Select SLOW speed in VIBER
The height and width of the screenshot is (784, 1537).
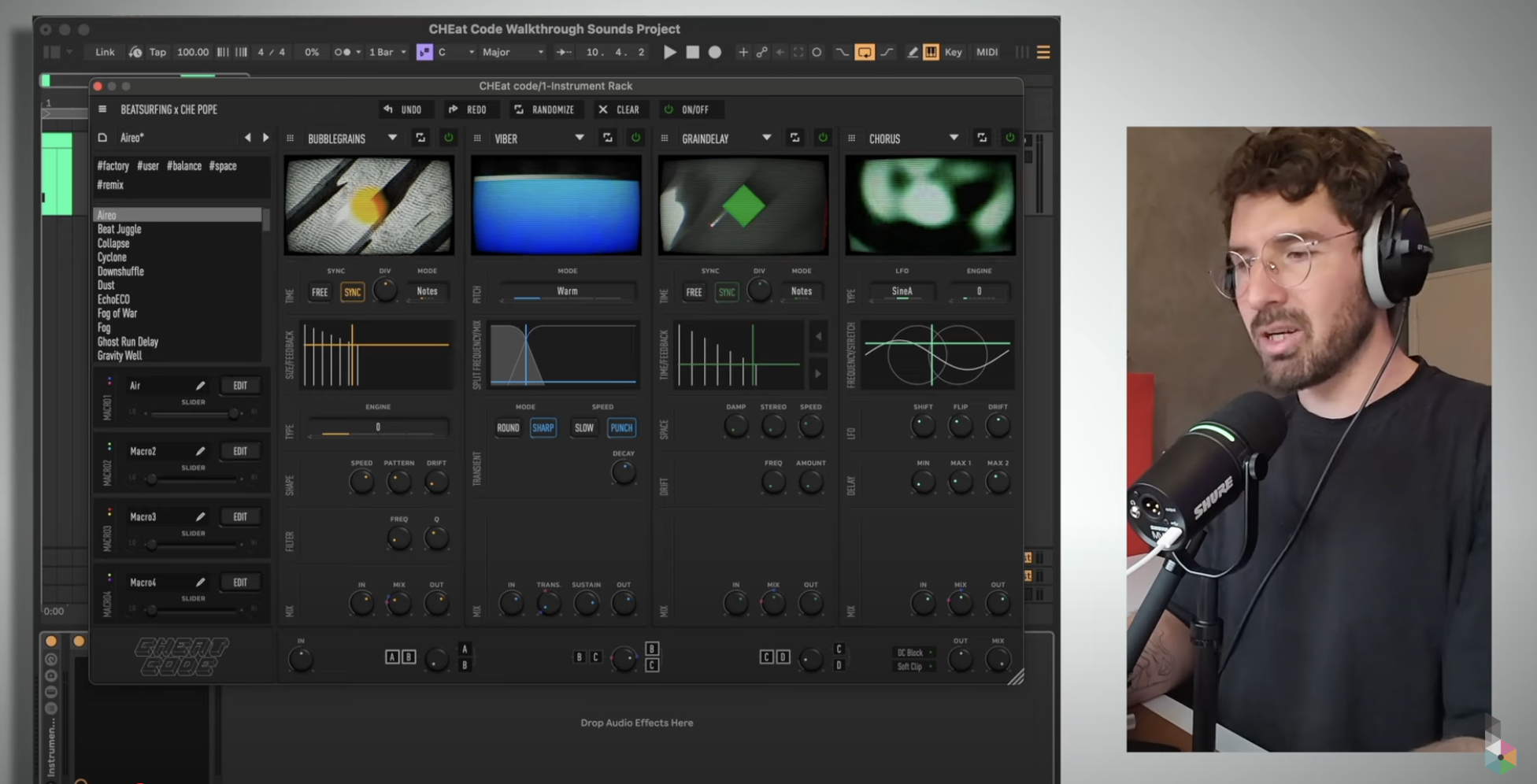click(584, 427)
